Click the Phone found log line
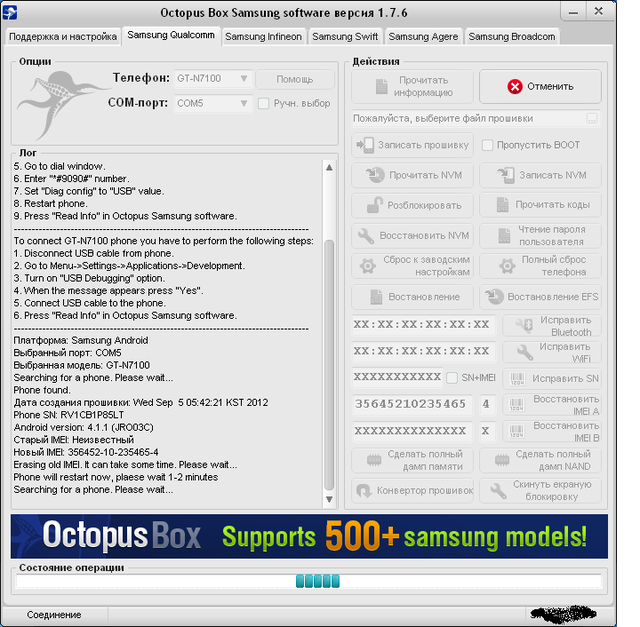 click(x=42, y=390)
